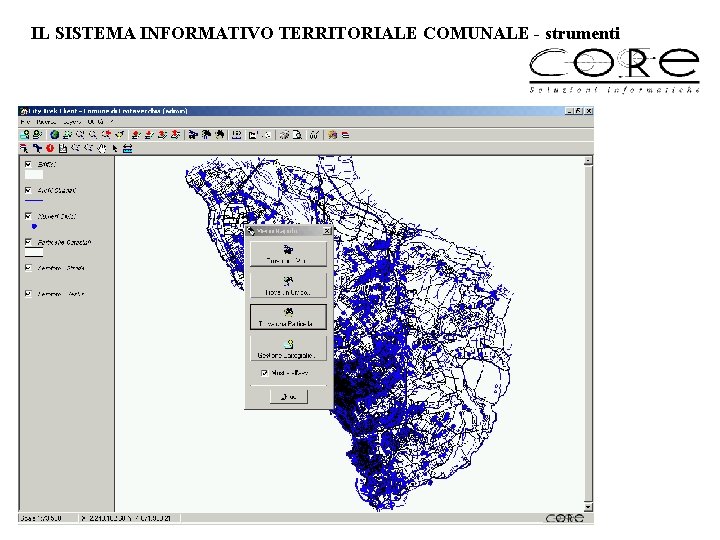The height and width of the screenshot is (540, 720).
Task: Click the red horizontal lines icon at toolbar end
Action: pos(345,135)
